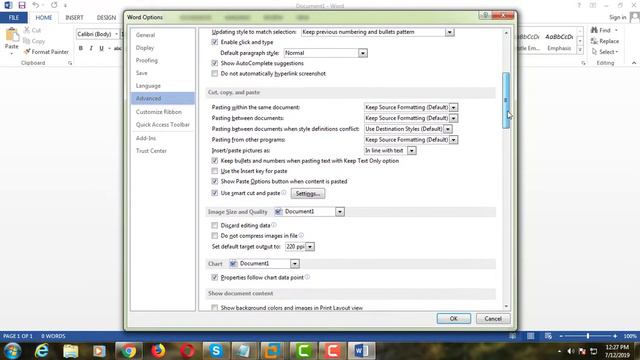The image size is (640, 360).
Task: Click the Save icon in Quick Access Toolbar
Action: [x=22, y=5]
